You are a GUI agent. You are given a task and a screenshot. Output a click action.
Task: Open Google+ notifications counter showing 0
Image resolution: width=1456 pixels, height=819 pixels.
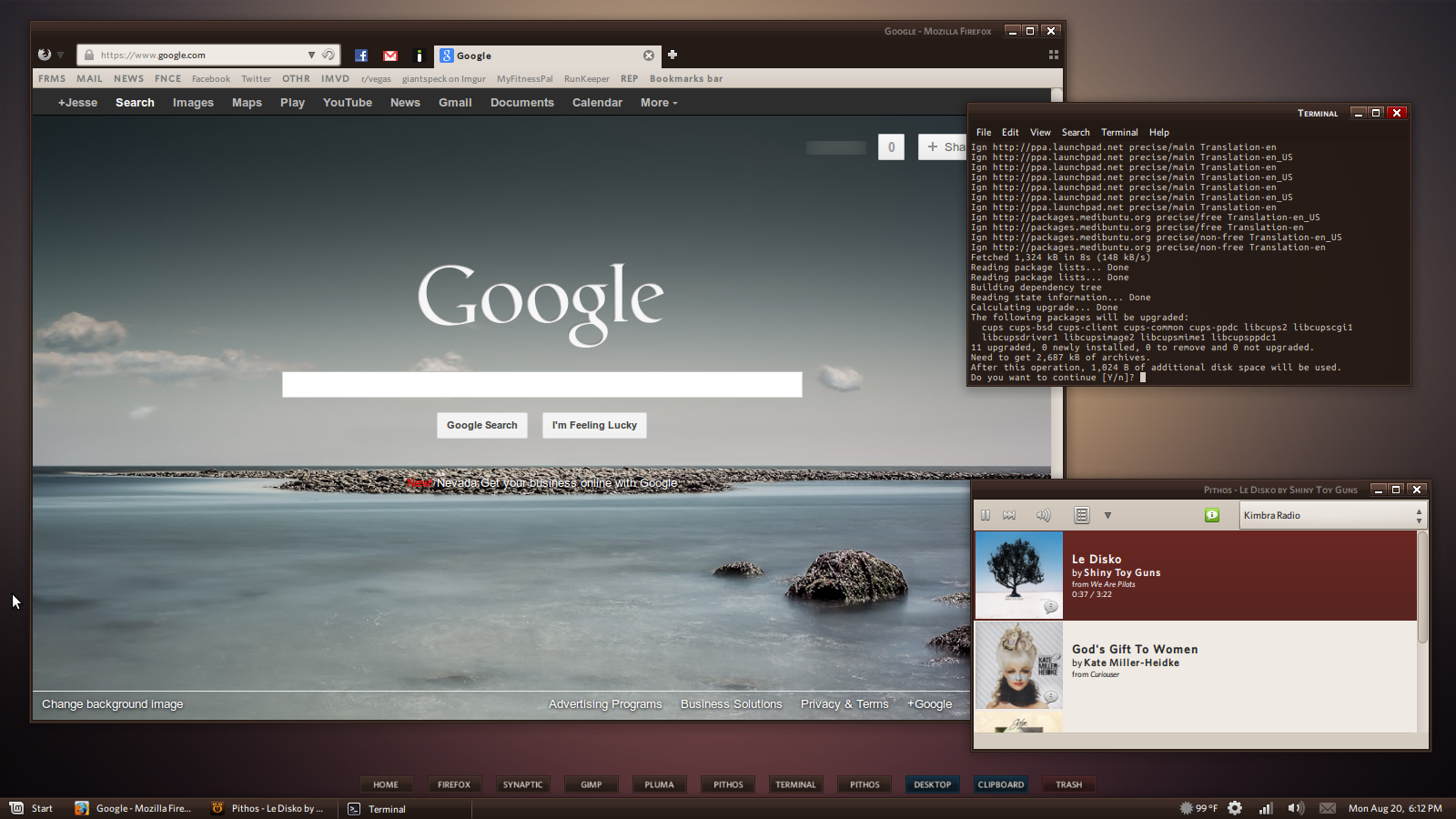tap(891, 147)
